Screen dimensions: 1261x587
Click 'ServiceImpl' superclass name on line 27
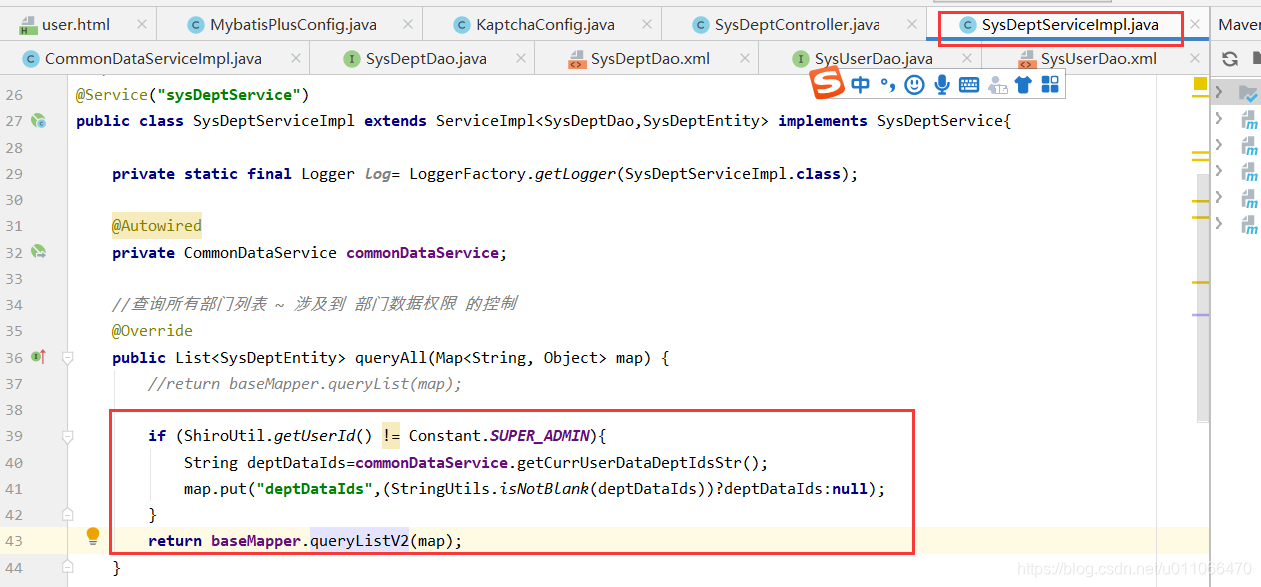485,121
